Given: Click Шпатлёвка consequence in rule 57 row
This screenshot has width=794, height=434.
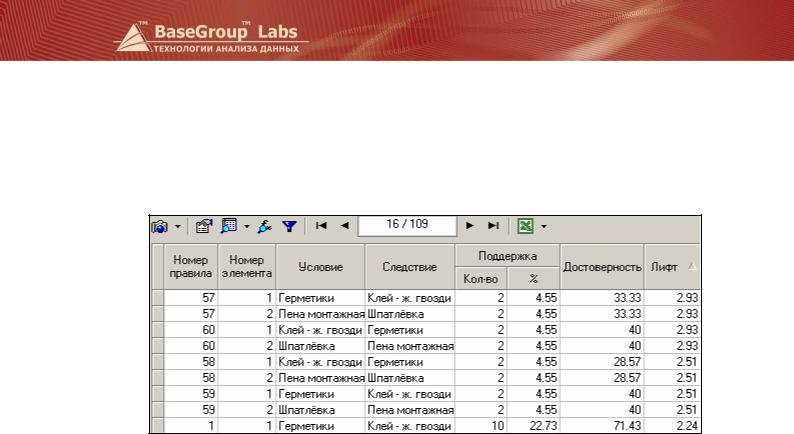Looking at the screenshot, I should [410, 314].
